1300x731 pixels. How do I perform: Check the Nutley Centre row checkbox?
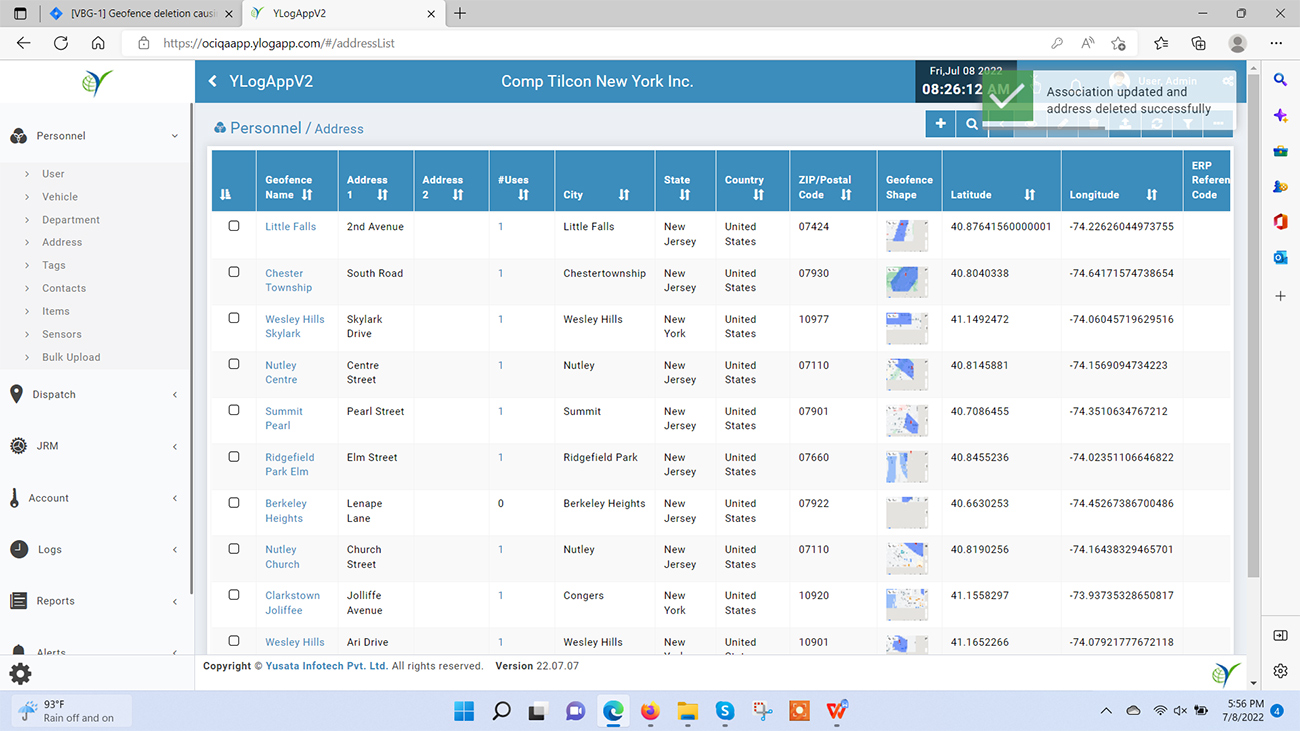tap(234, 364)
